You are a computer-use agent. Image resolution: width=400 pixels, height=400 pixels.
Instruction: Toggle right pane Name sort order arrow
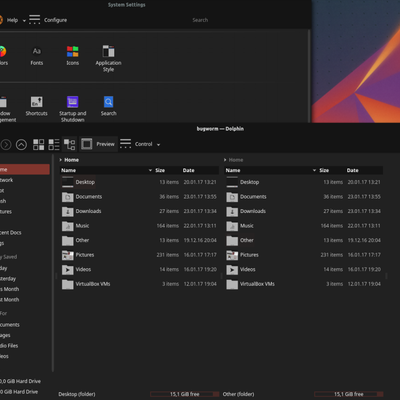click(314, 170)
